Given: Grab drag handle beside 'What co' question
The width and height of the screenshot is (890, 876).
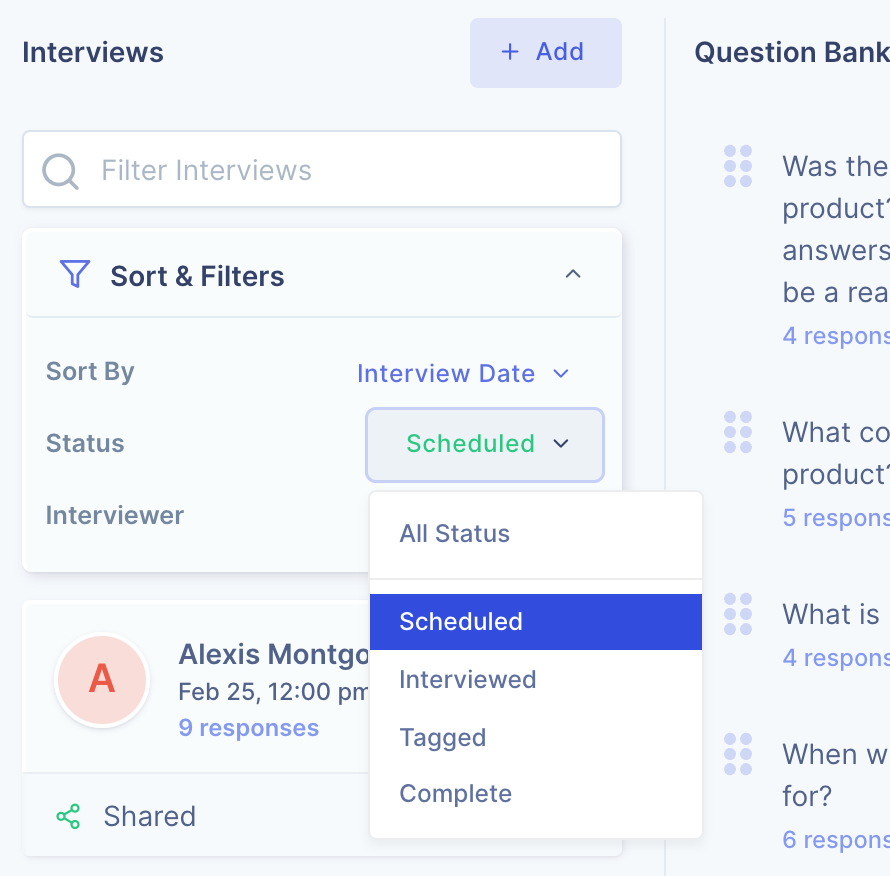Looking at the screenshot, I should click(738, 432).
